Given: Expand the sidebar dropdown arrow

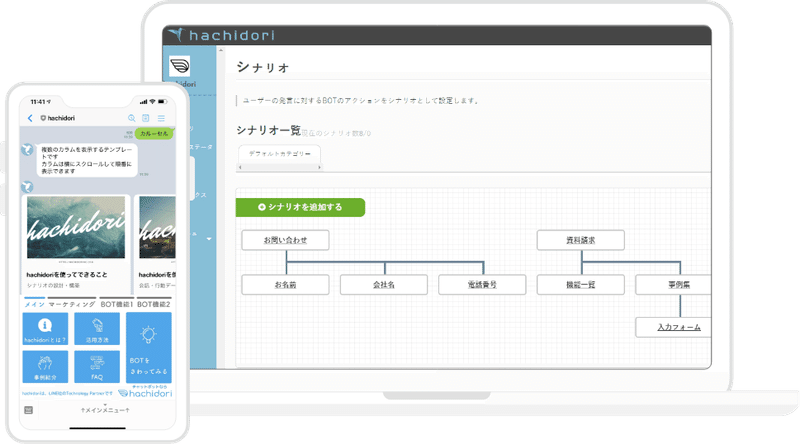Looking at the screenshot, I should [x=209, y=239].
